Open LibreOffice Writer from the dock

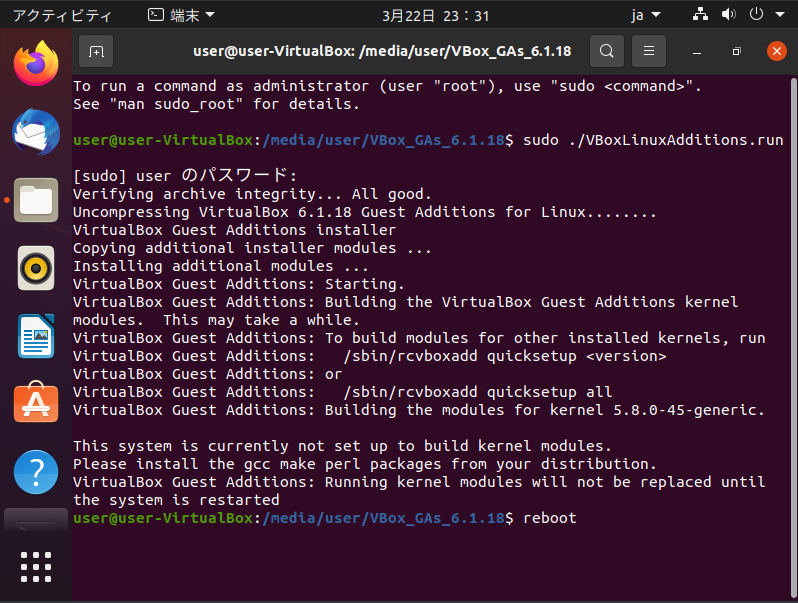pyautogui.click(x=36, y=336)
